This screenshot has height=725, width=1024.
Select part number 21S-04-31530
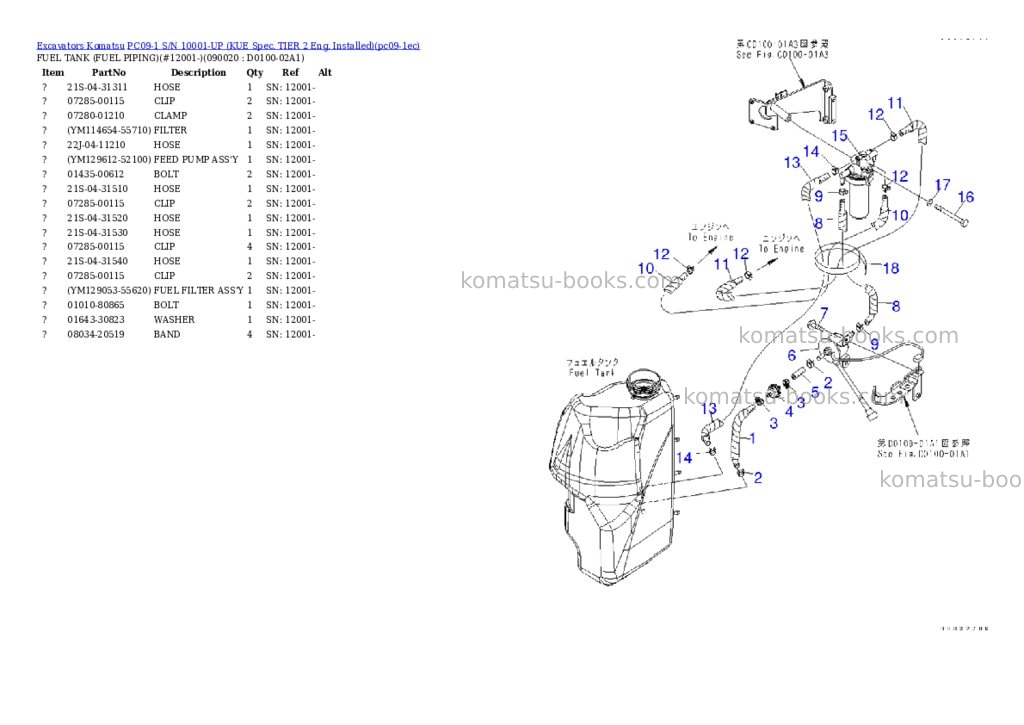97,233
